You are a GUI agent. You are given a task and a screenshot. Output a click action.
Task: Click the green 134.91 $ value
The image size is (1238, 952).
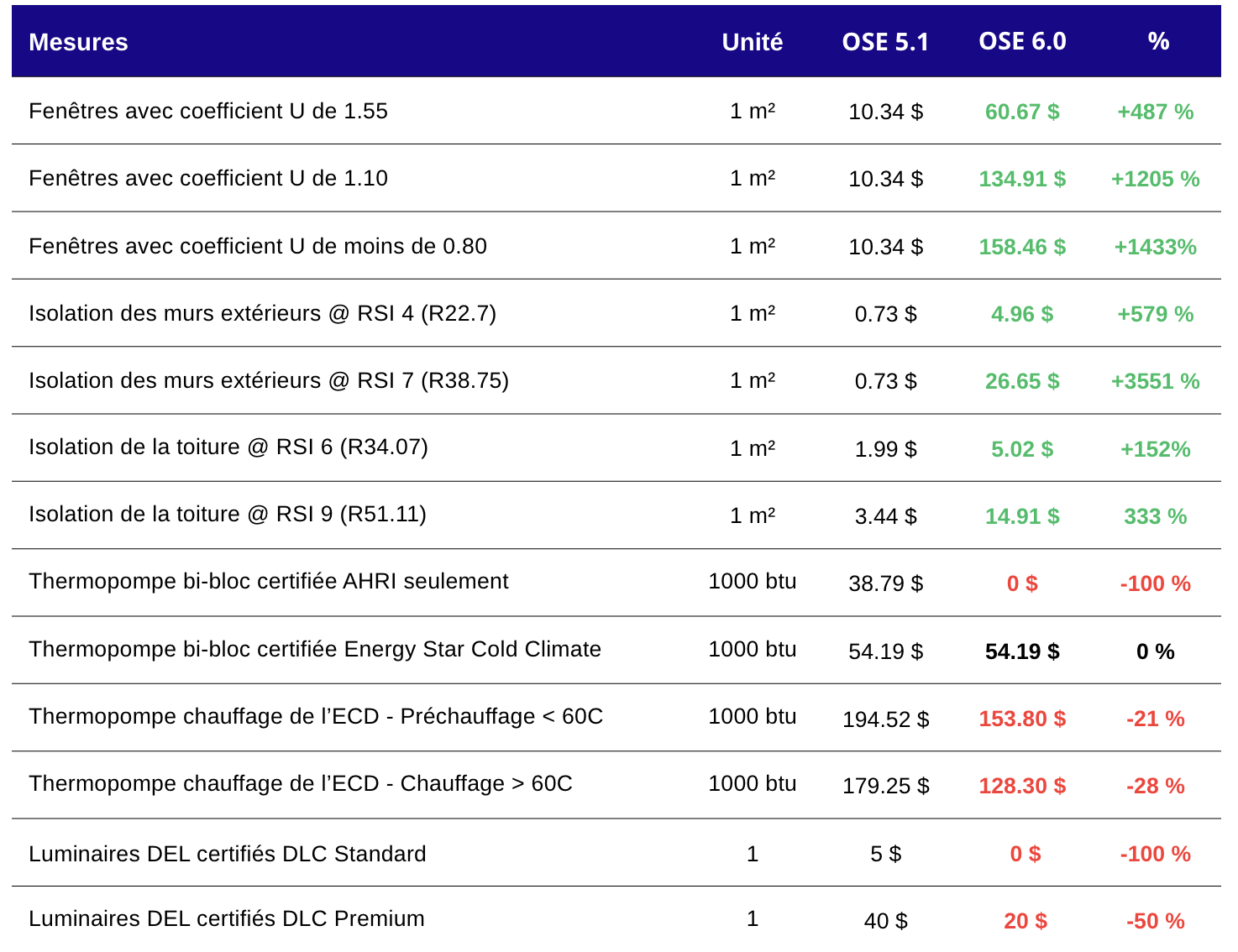tap(1022, 179)
